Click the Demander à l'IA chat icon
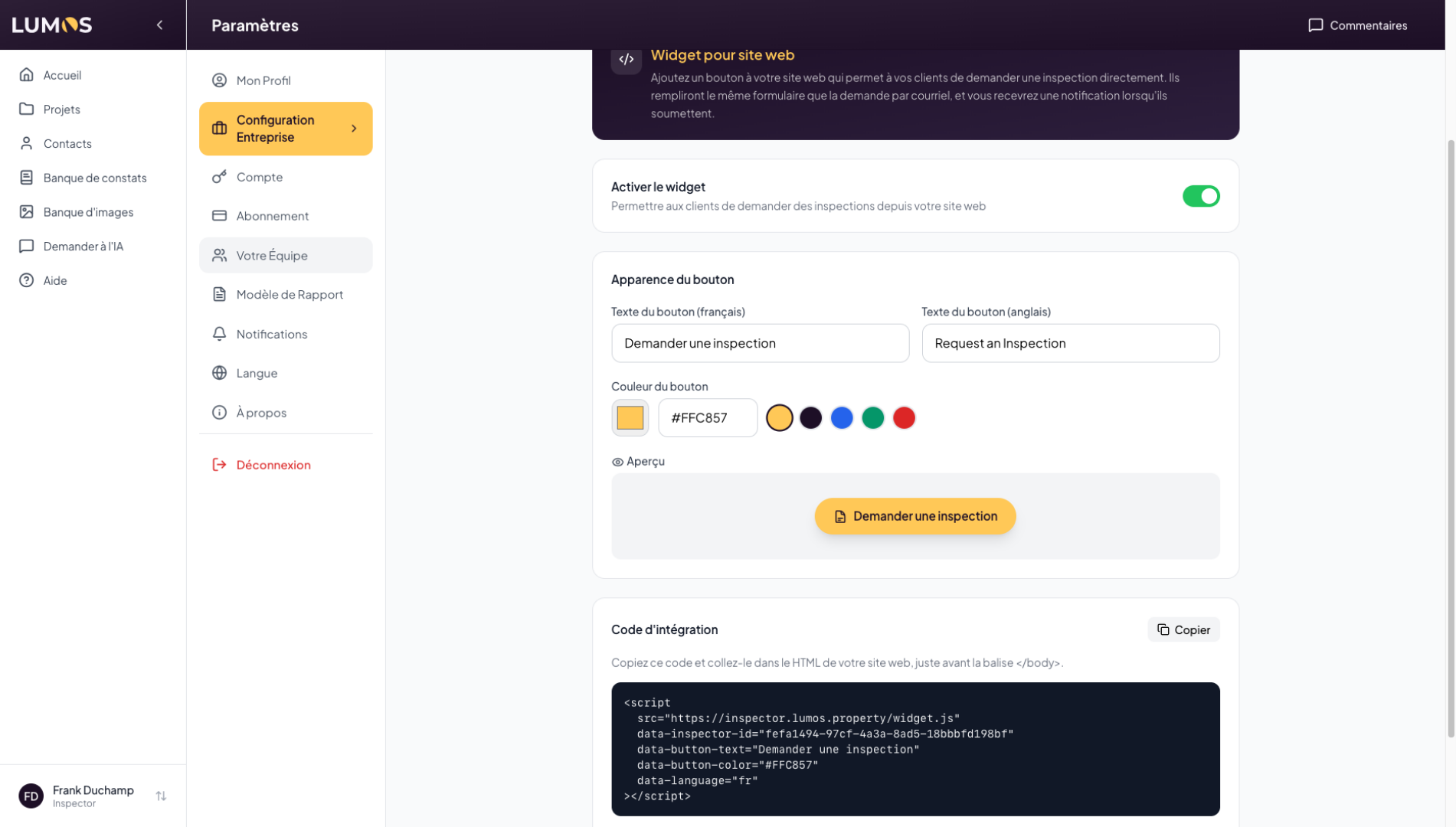The image size is (1456, 827). pyautogui.click(x=27, y=247)
